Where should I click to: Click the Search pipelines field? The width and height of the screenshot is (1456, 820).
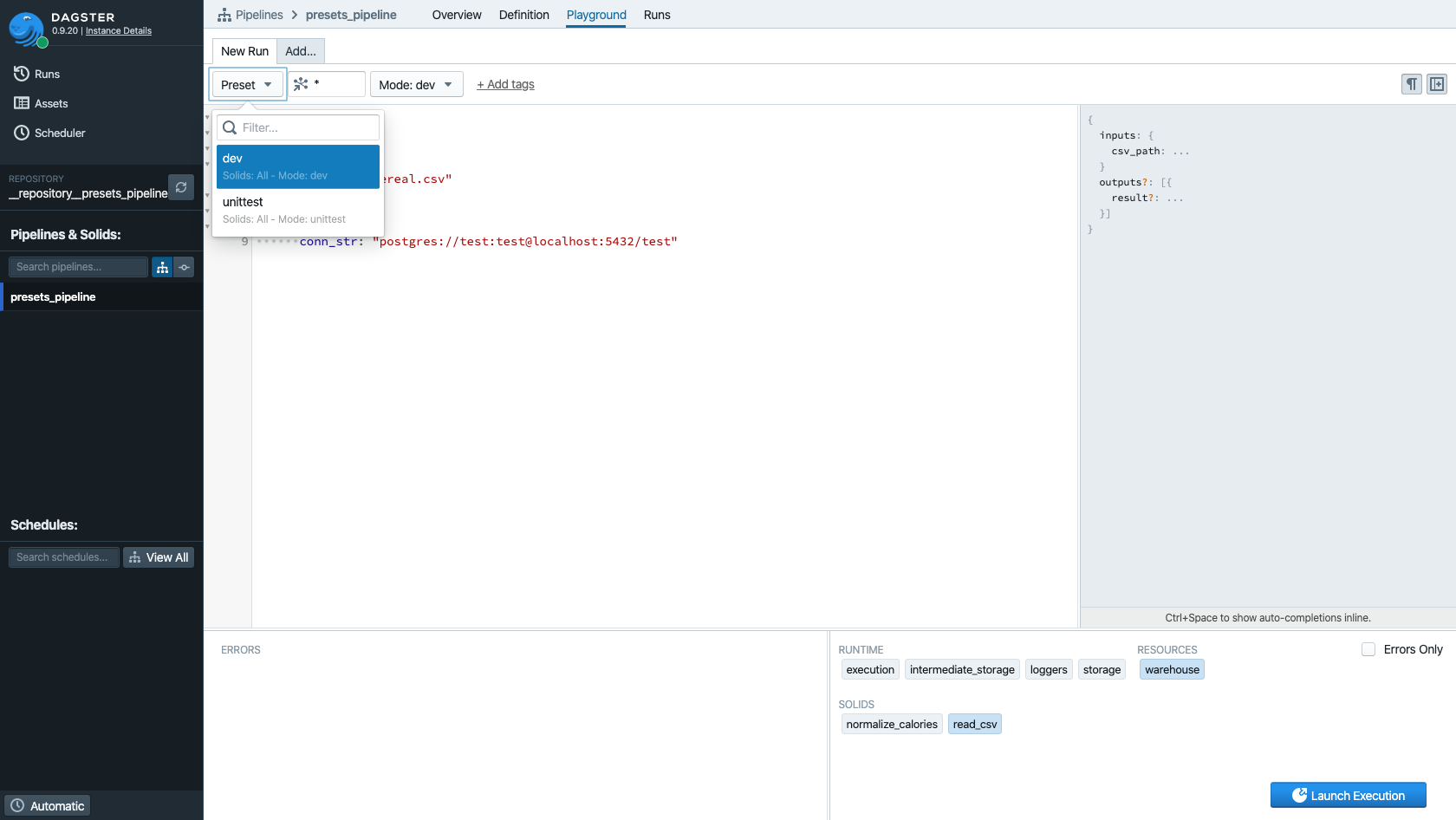point(78,267)
